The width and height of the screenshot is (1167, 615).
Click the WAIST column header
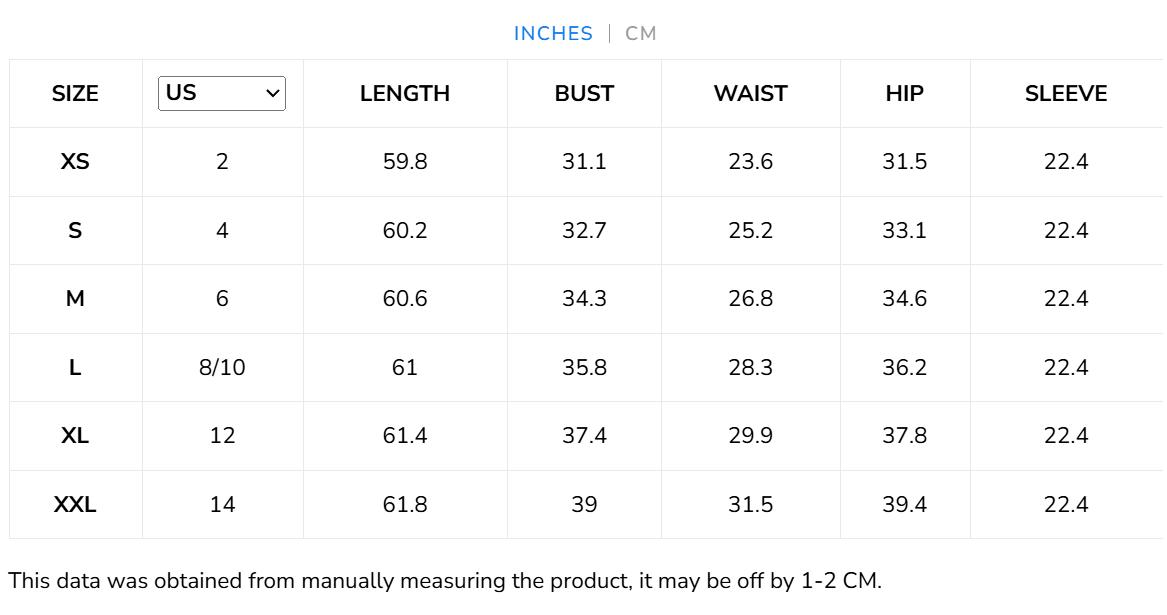pos(750,94)
